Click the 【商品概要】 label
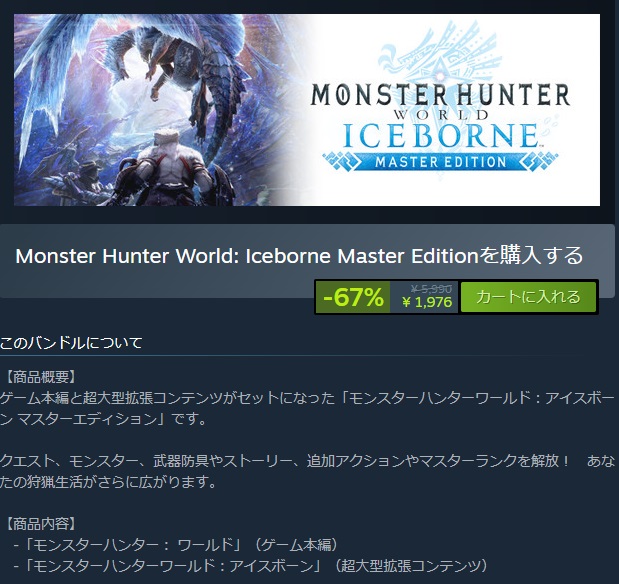 tap(41, 377)
